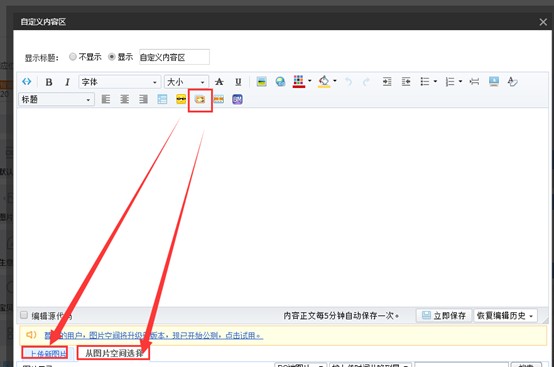Apply strikethrough formatting
This screenshot has height=367, width=554.
(219, 82)
